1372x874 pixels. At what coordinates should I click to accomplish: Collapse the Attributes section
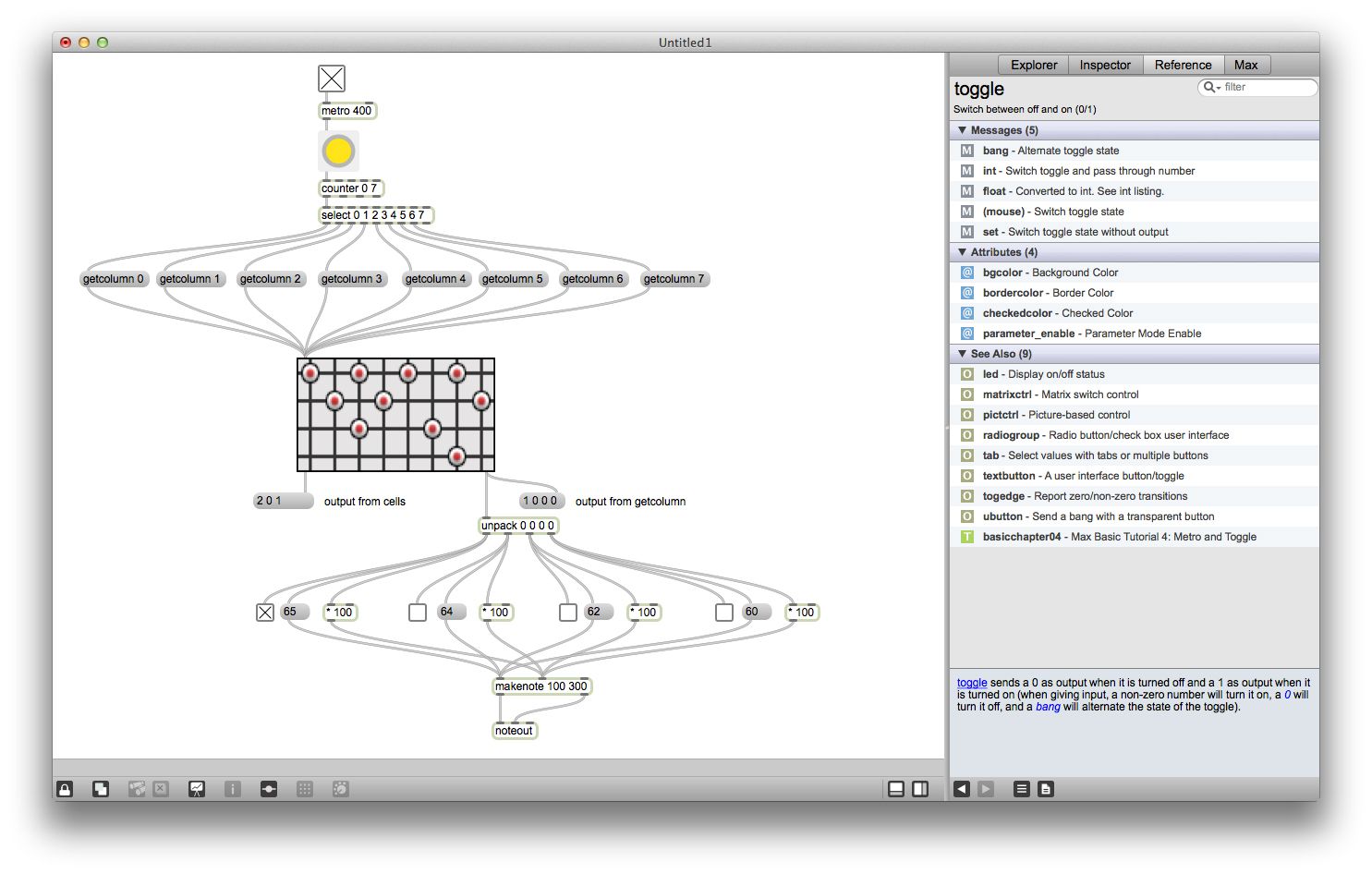click(962, 251)
